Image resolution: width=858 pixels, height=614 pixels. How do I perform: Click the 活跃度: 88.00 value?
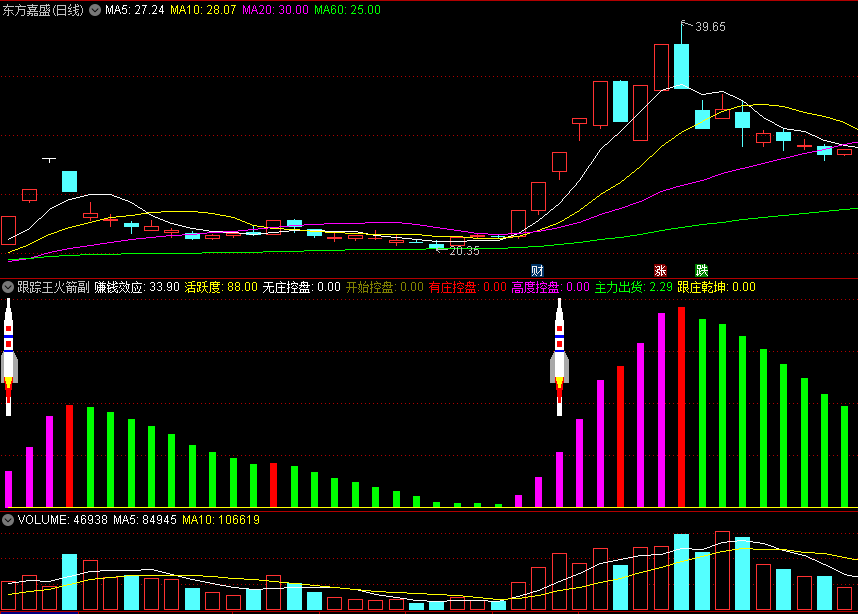tap(221, 287)
